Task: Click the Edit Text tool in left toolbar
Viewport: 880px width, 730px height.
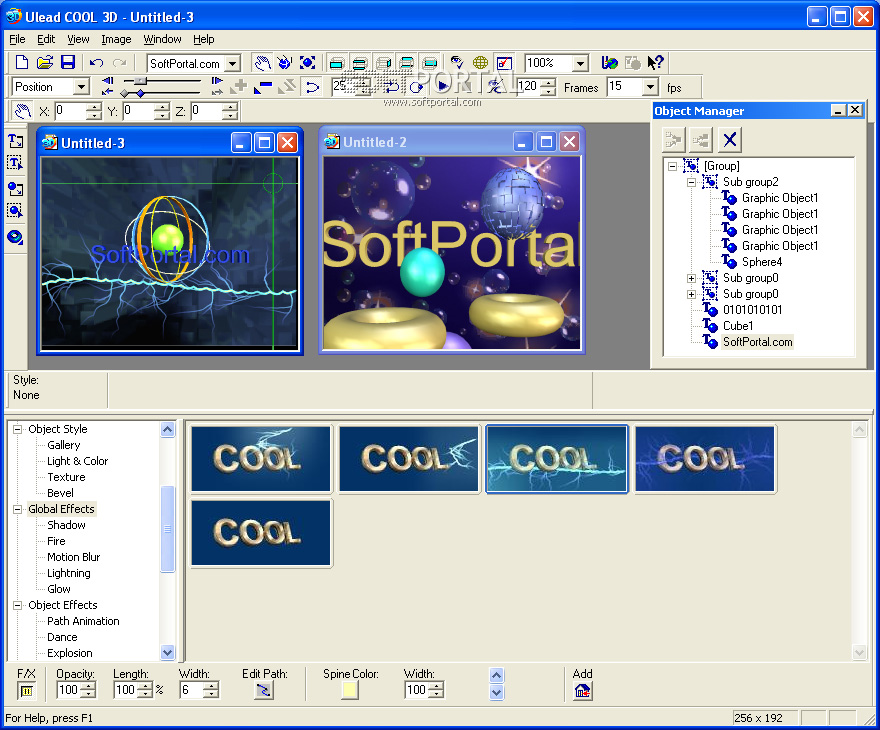Action: point(15,163)
